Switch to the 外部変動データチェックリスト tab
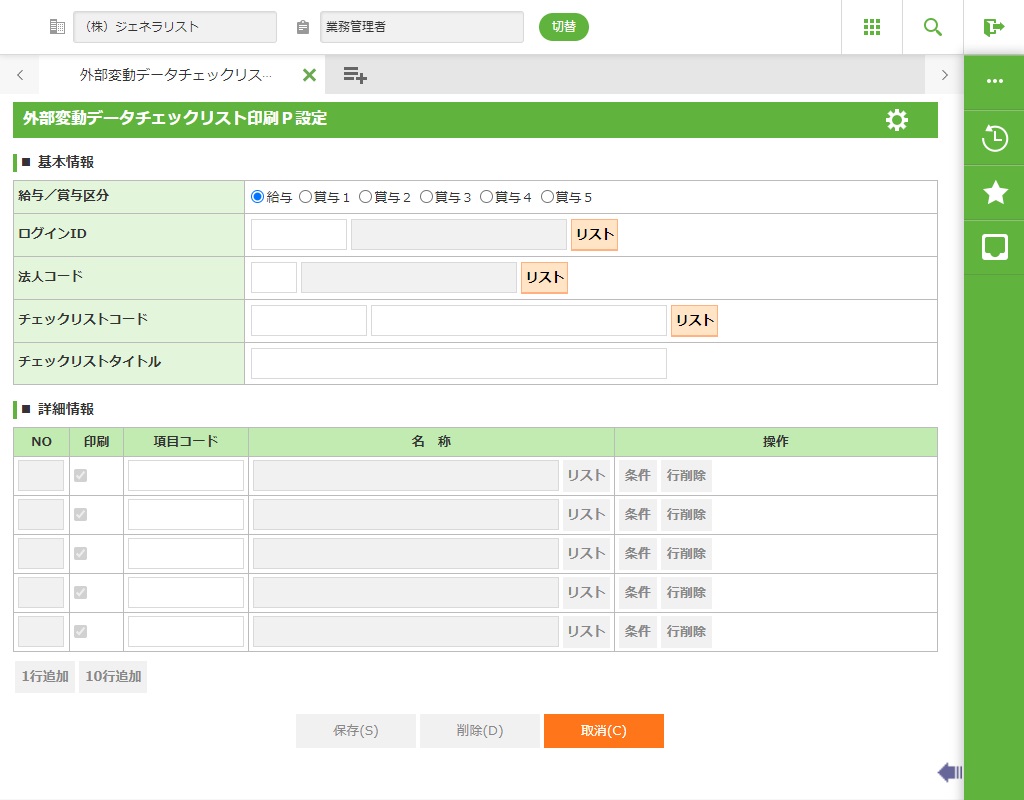Screen dimensions: 1024x800 175,75
